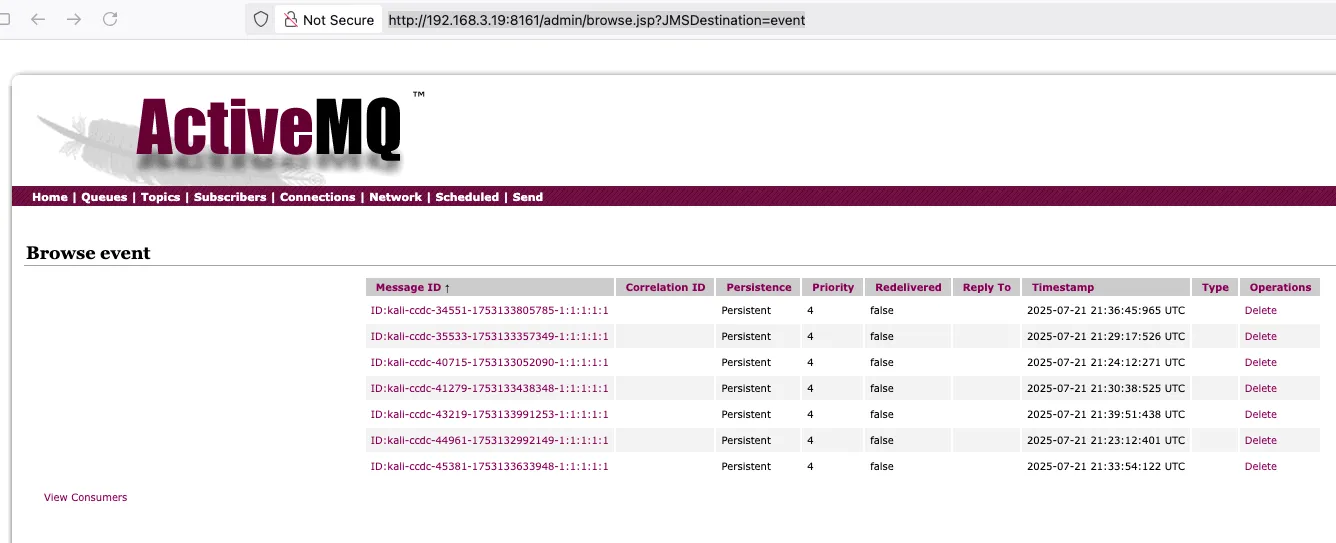Open the Connections menu item
1336x543 pixels.
click(x=317, y=197)
